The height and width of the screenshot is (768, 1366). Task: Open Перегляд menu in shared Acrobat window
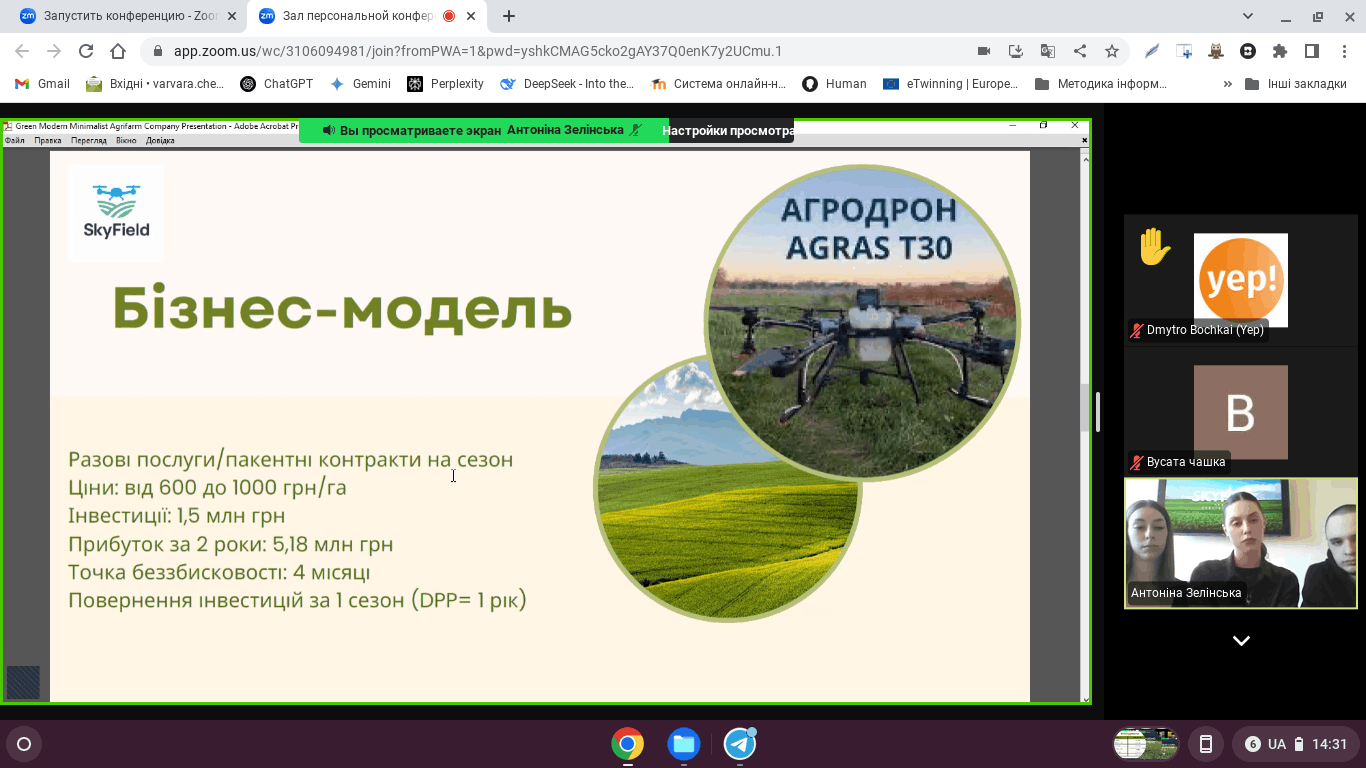coord(89,140)
